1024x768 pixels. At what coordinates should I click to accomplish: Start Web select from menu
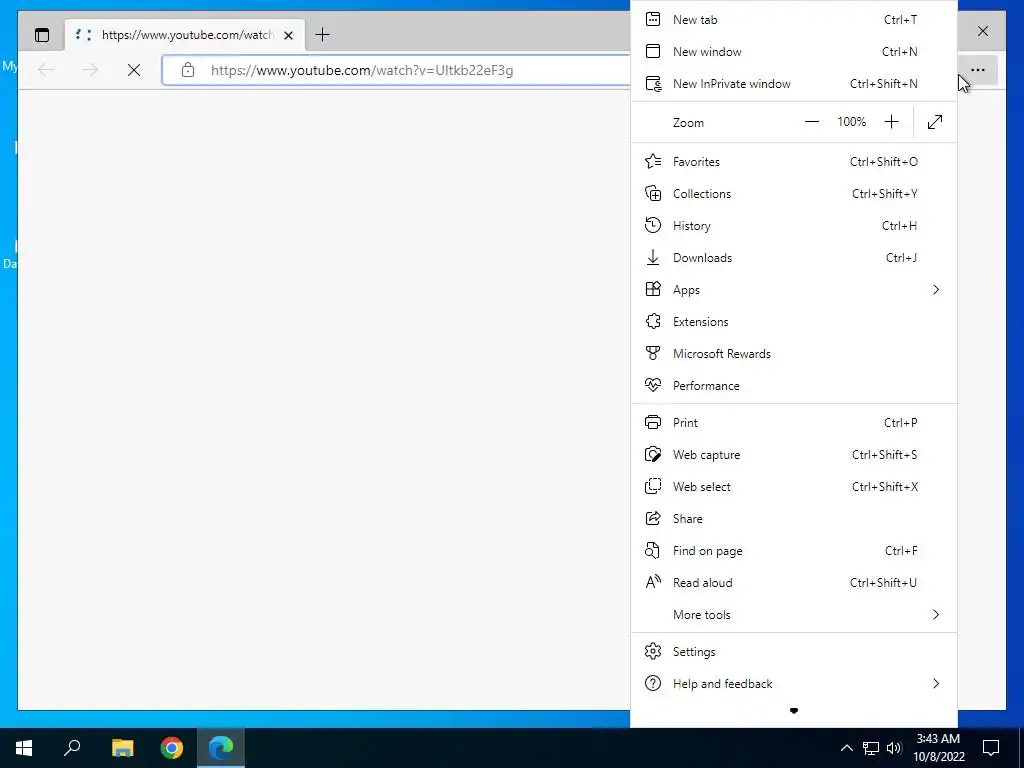(793, 487)
